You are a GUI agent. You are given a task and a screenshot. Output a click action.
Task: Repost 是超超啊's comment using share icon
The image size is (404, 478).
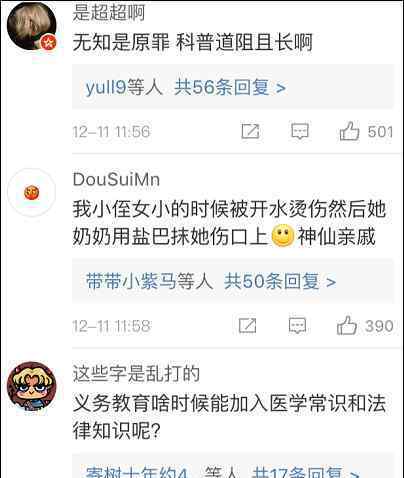tap(250, 131)
